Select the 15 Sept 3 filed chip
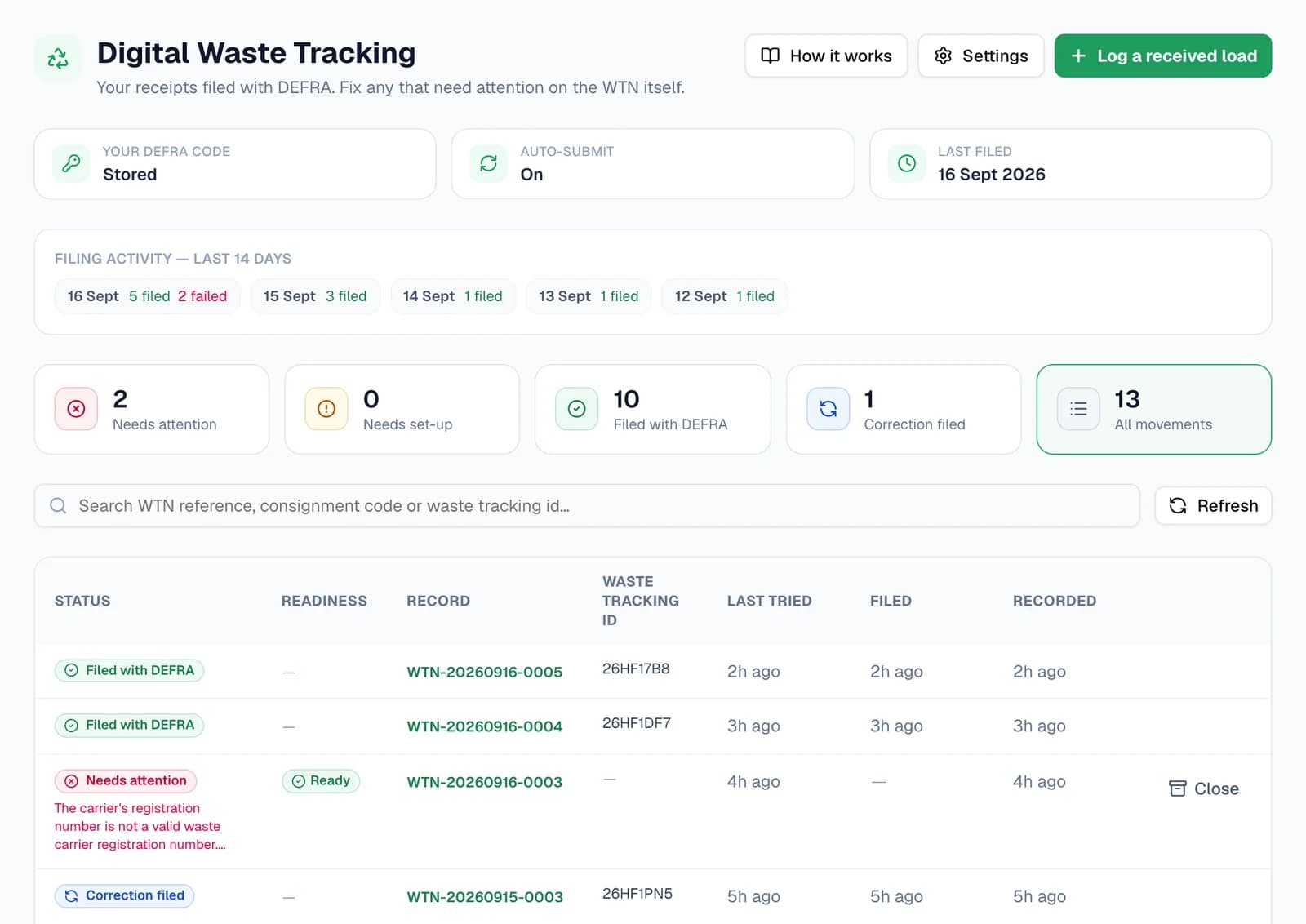 click(315, 296)
